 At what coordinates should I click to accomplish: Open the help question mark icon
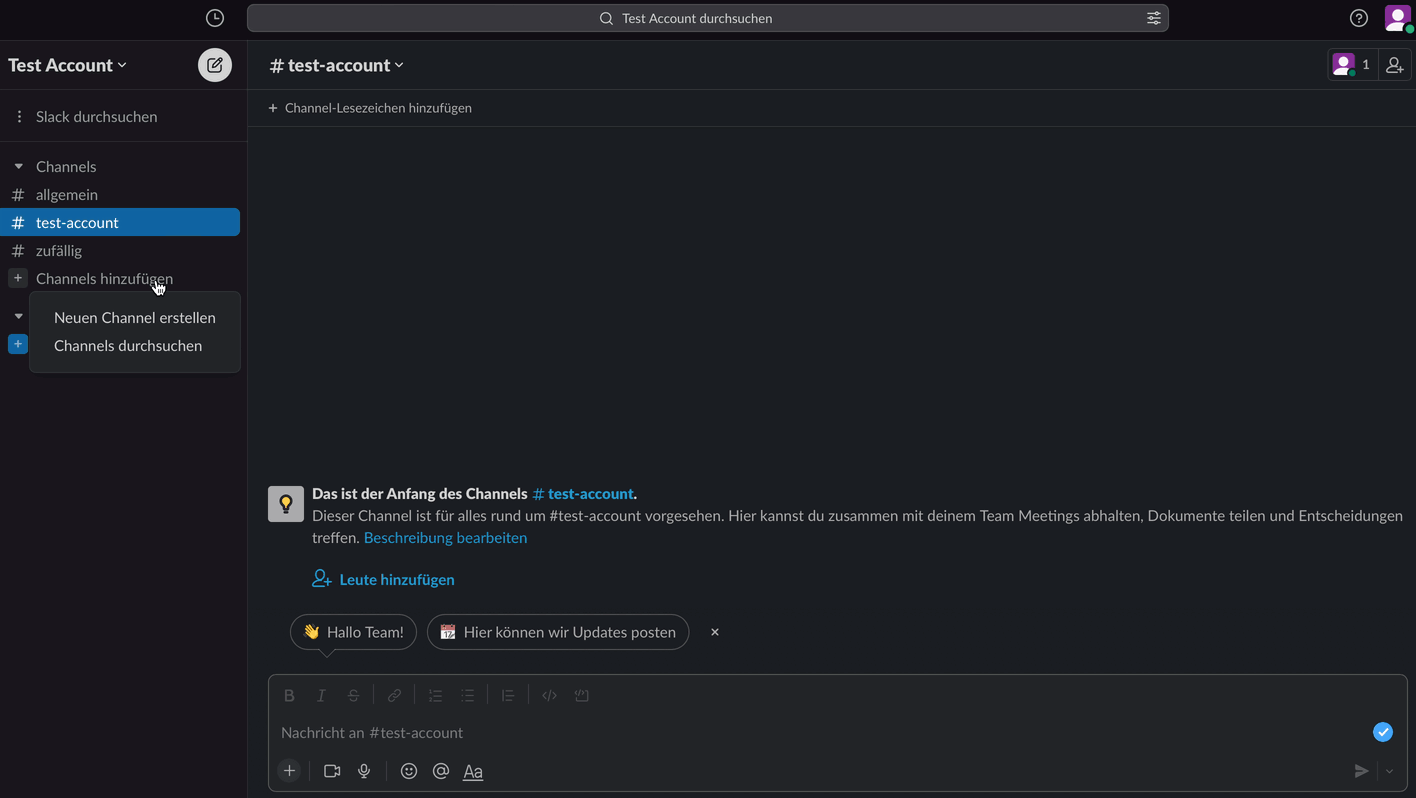pos(1358,18)
